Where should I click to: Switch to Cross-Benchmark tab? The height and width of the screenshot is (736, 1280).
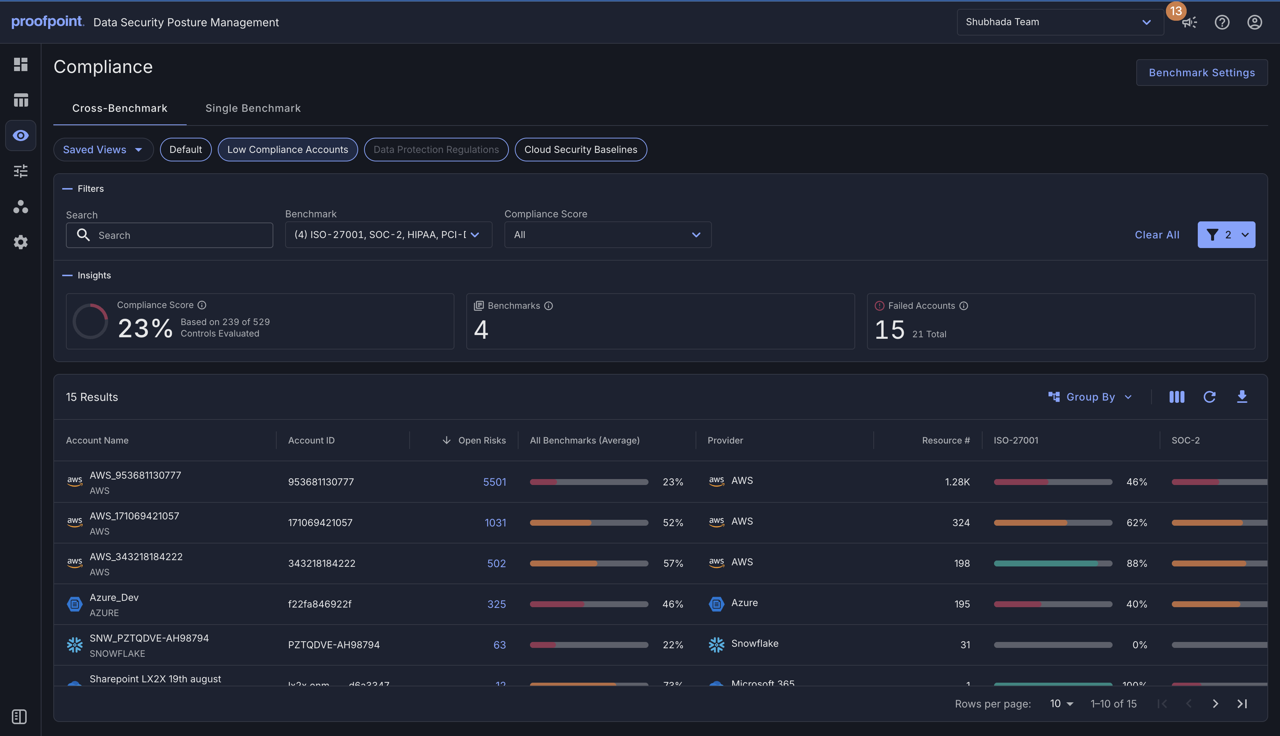pos(120,108)
